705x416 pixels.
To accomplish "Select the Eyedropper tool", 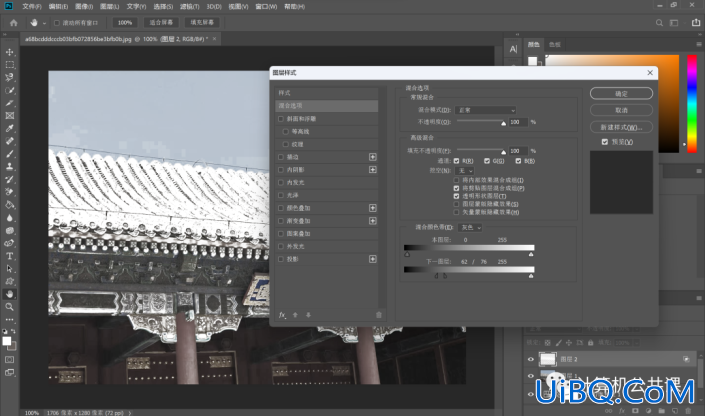I will click(x=9, y=128).
